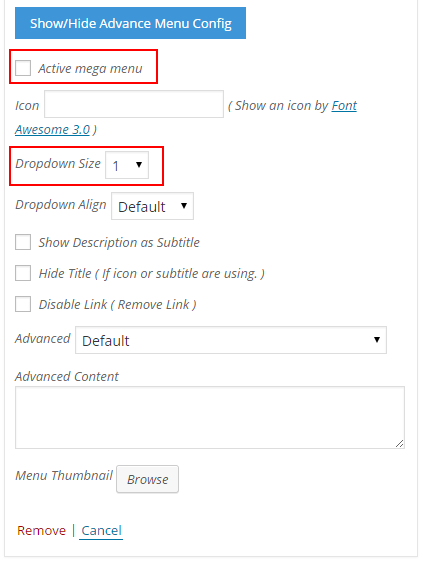Click the "Show Description as Subtitle" label text
423x562 pixels.
(x=119, y=242)
